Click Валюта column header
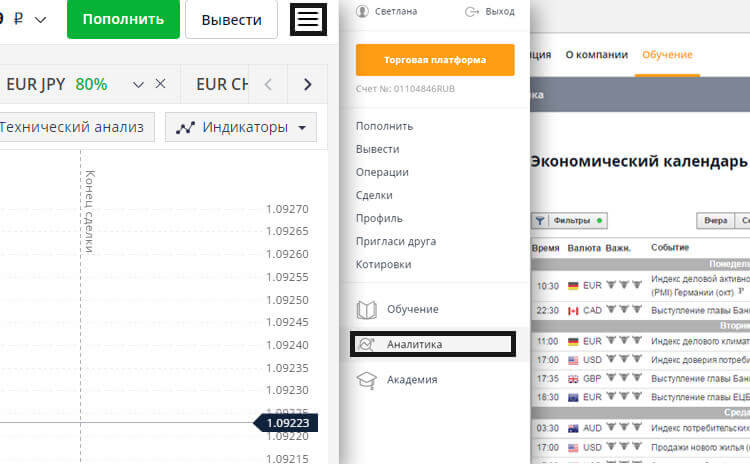The width and height of the screenshot is (750, 464). 584,248
